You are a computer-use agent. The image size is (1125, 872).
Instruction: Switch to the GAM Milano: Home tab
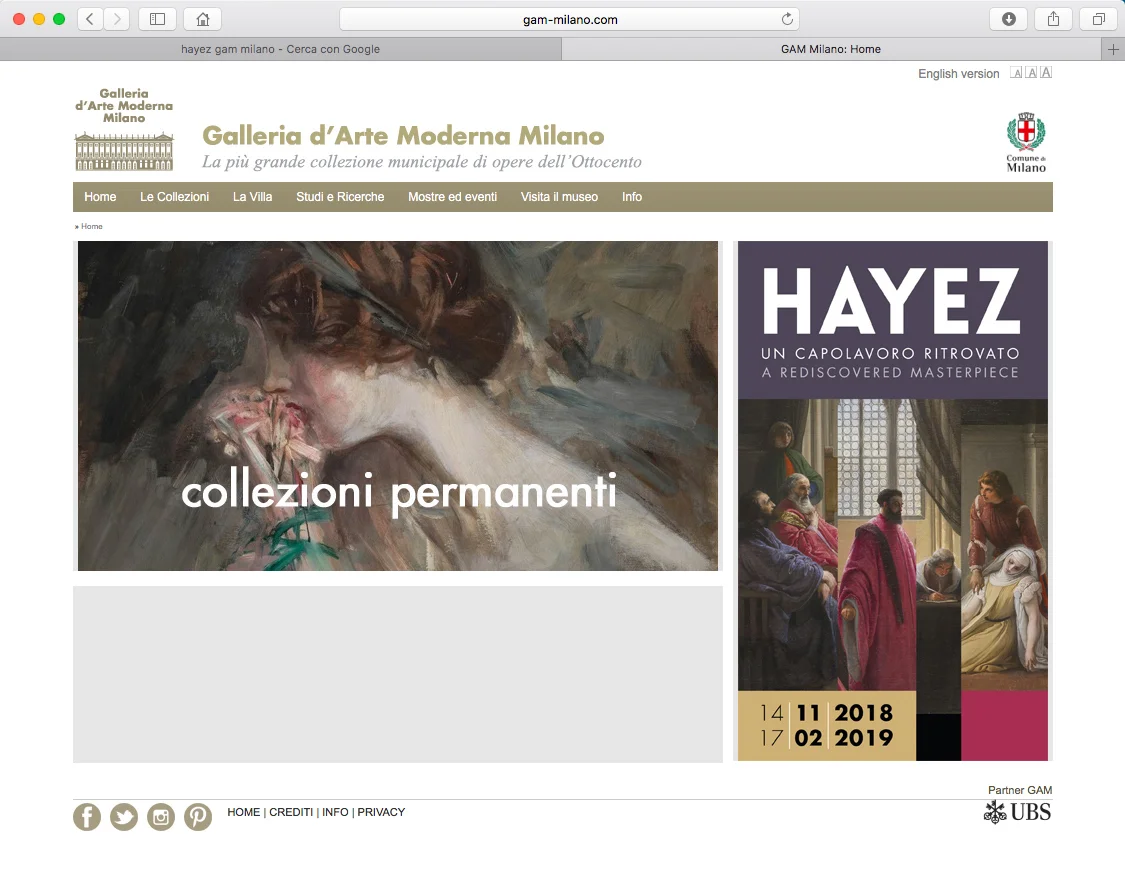tap(831, 50)
